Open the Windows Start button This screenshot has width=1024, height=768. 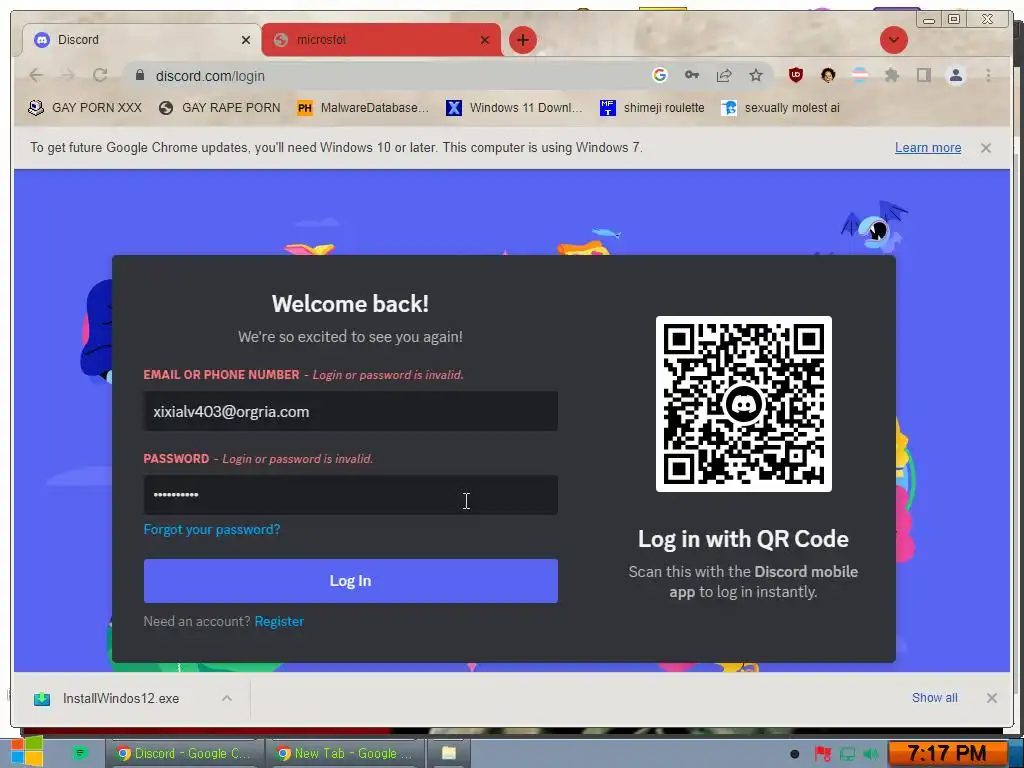pos(26,752)
